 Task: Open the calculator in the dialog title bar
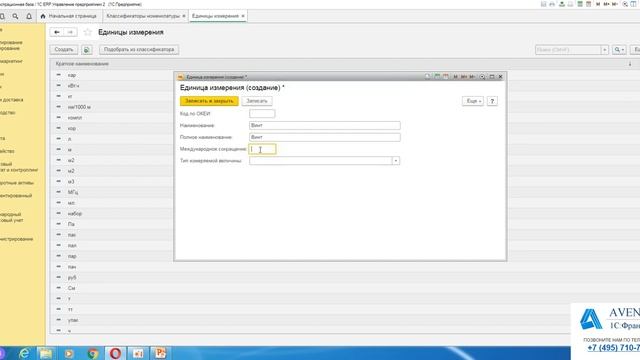[437, 77]
